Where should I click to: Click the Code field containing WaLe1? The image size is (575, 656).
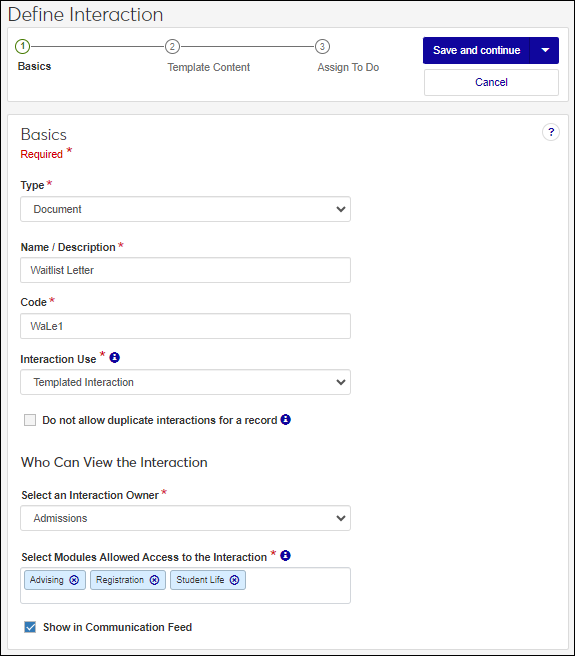185,326
